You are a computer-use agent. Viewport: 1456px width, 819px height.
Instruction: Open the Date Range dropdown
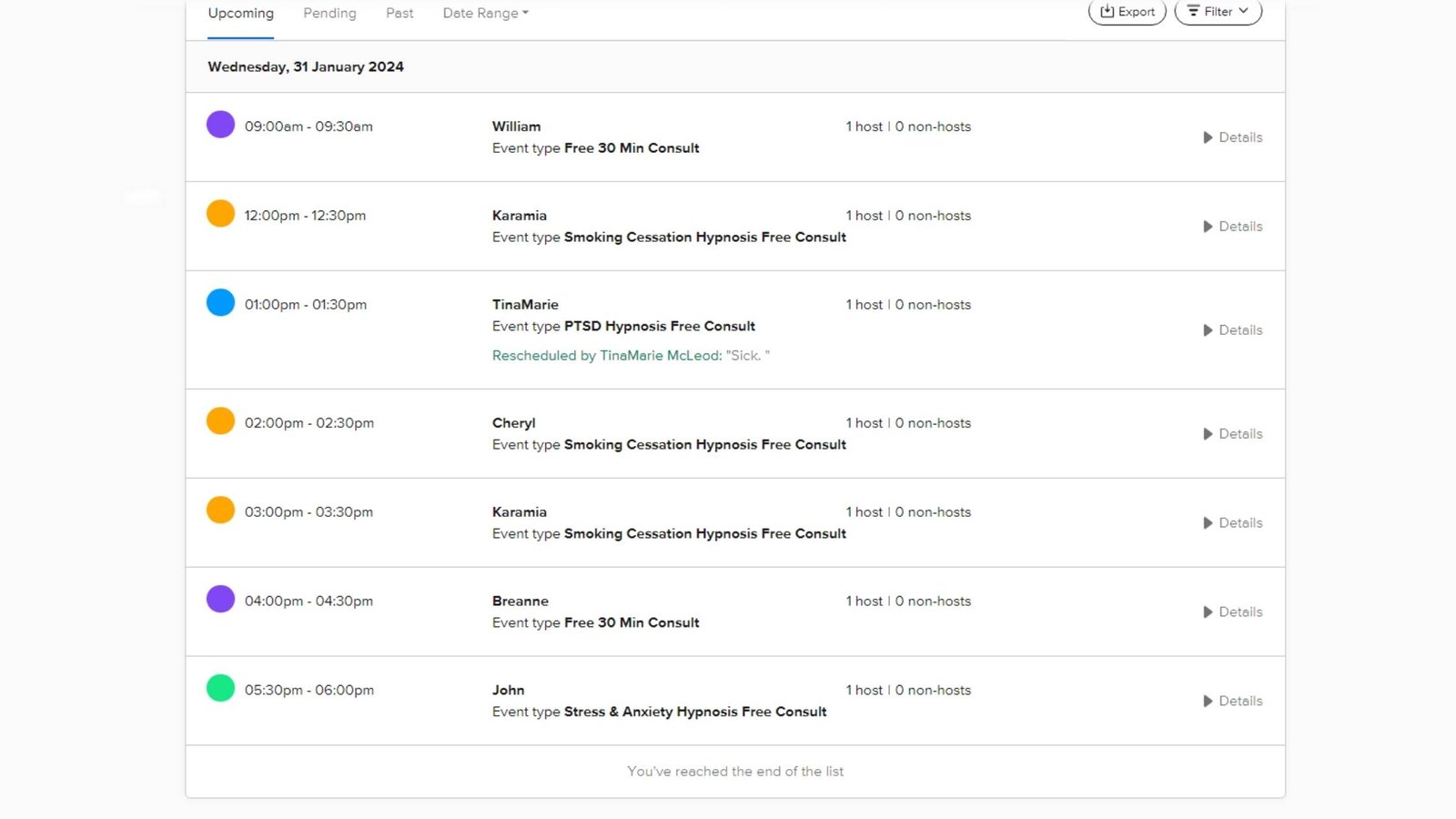tap(485, 14)
